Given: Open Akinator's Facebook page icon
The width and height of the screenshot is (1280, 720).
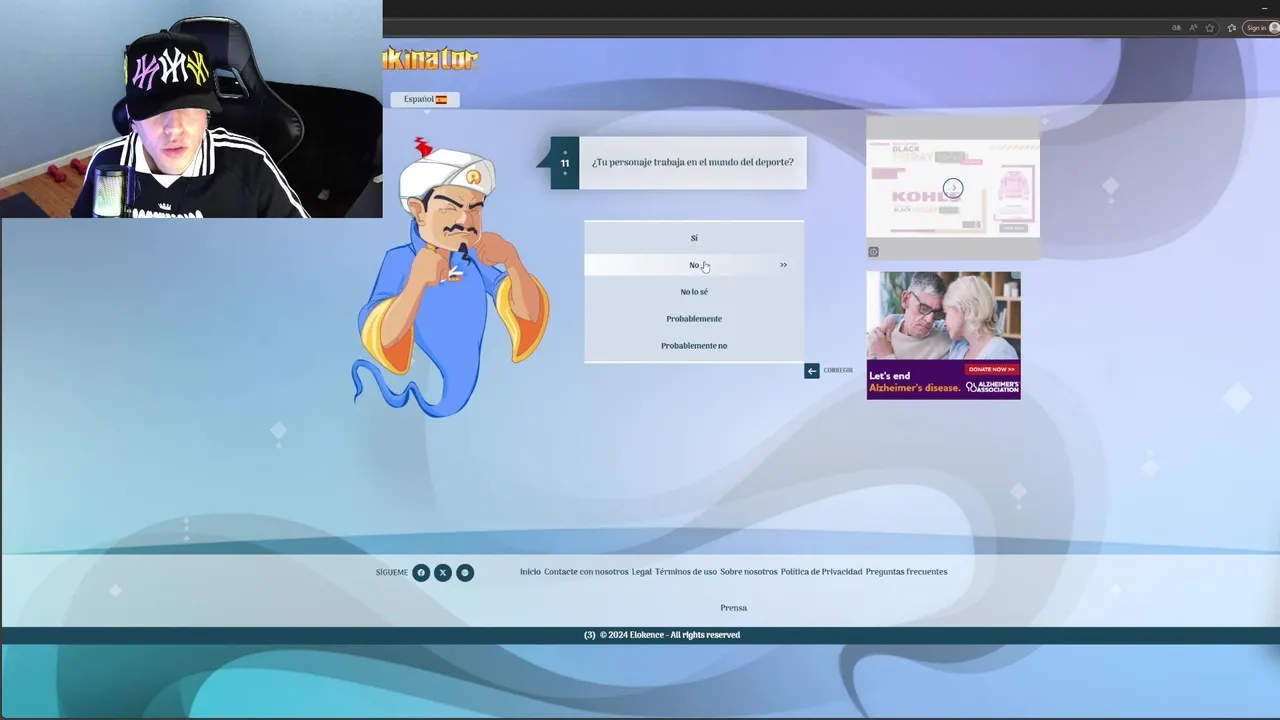Looking at the screenshot, I should click(x=421, y=573).
